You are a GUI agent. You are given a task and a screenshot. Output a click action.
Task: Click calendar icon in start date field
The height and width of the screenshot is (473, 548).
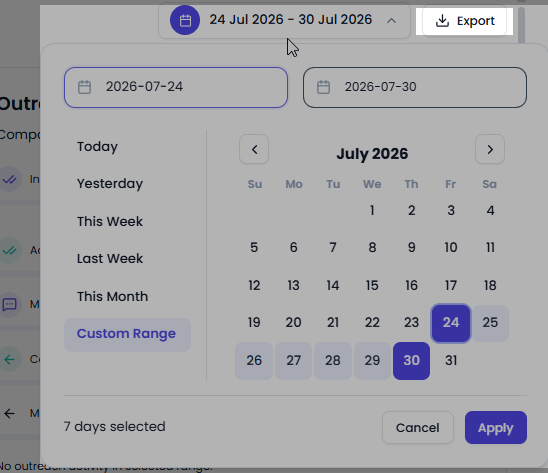click(84, 87)
